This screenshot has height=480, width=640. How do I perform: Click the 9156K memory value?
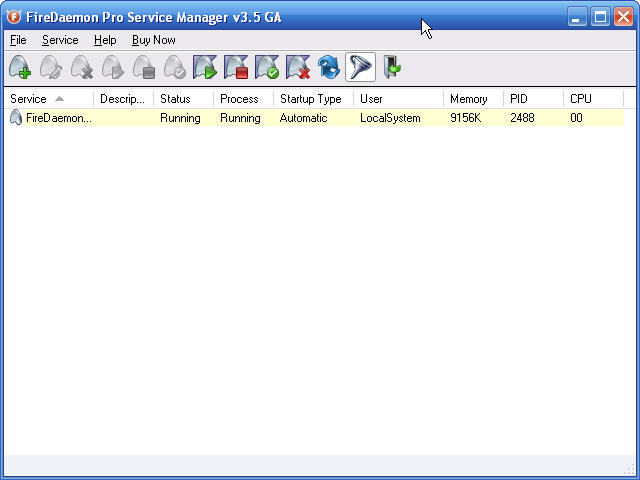click(x=466, y=118)
